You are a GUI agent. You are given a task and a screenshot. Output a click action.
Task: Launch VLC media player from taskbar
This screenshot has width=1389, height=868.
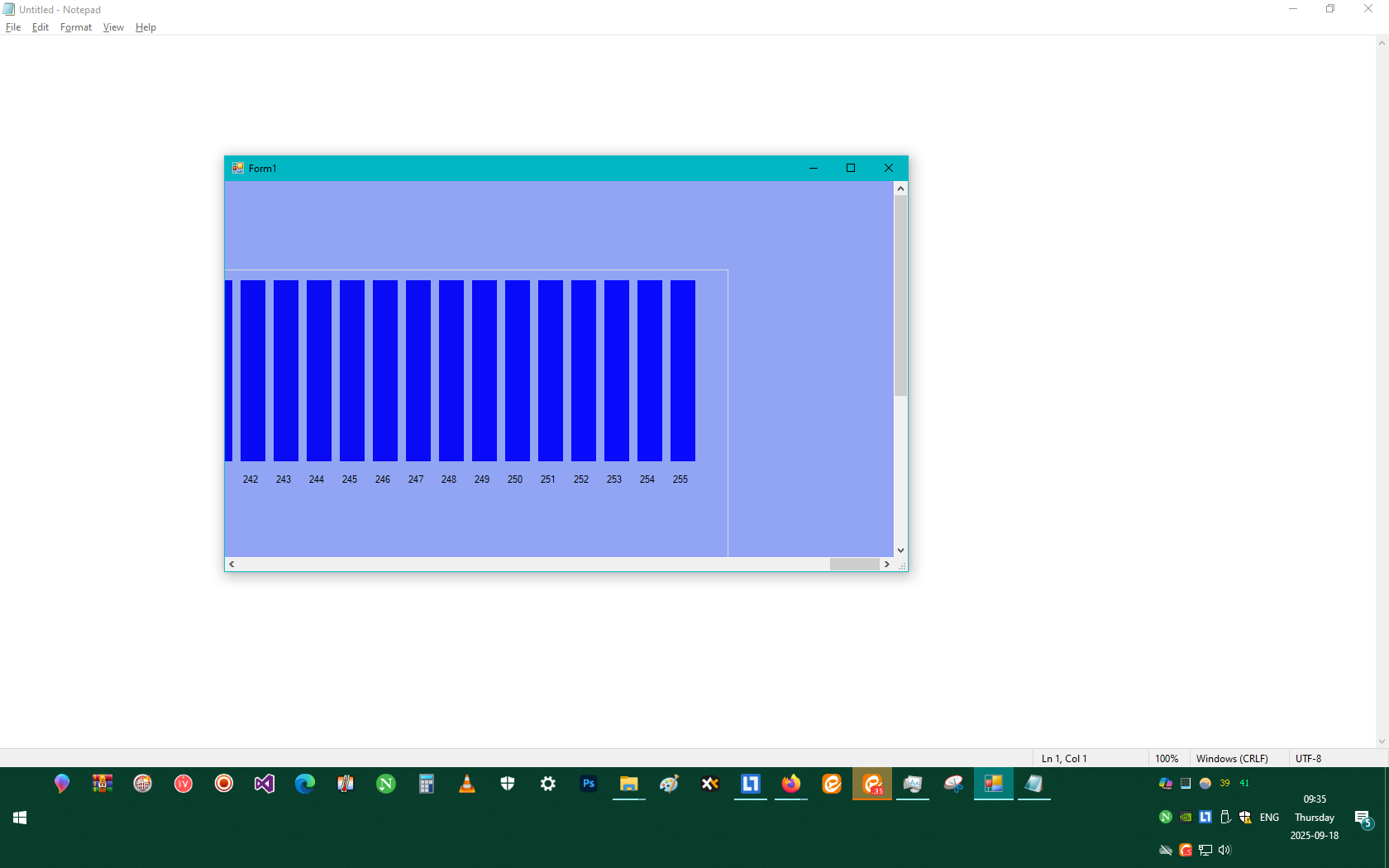467,784
